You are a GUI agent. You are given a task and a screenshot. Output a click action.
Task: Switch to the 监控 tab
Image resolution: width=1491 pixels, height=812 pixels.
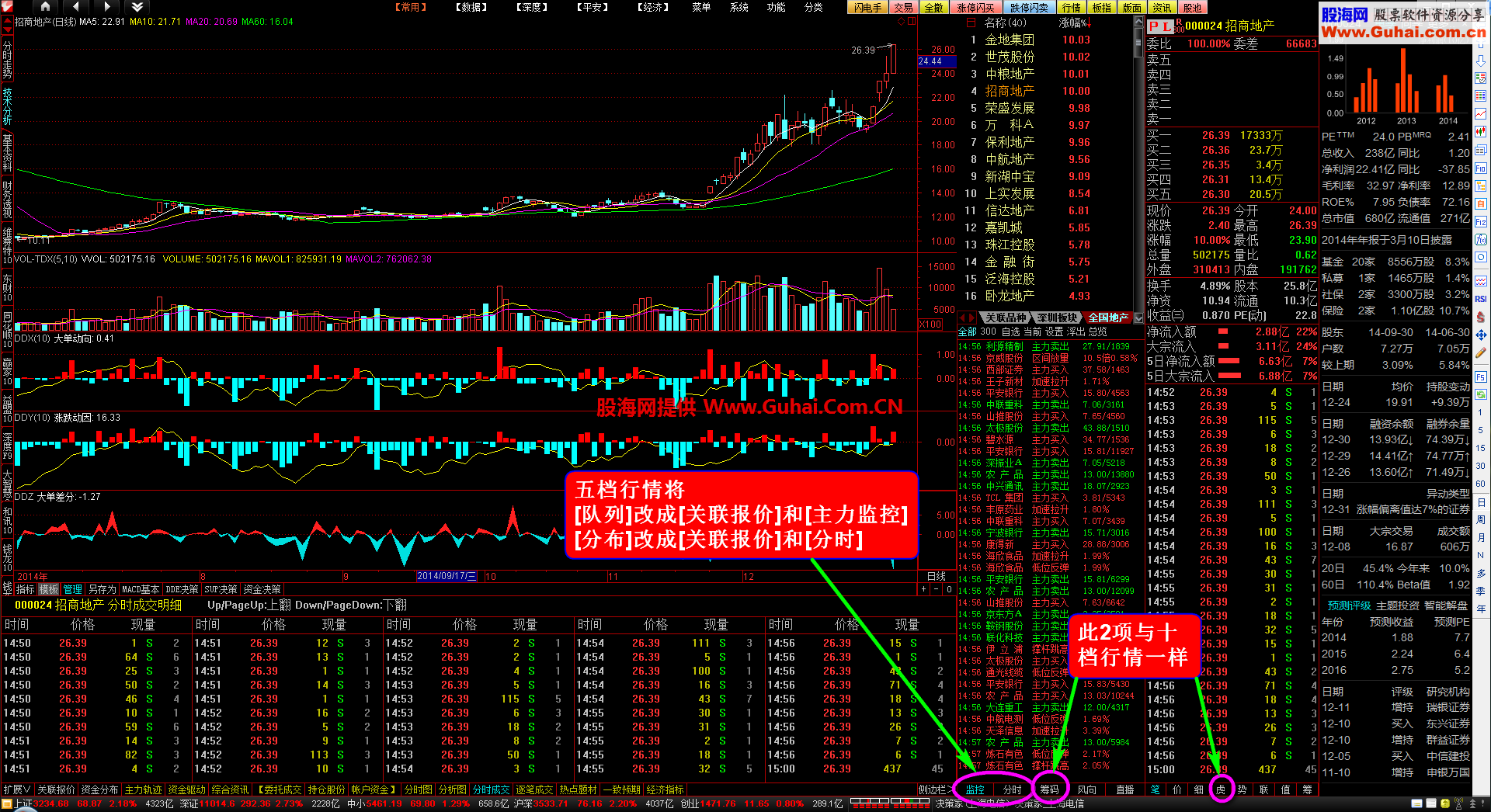click(975, 789)
